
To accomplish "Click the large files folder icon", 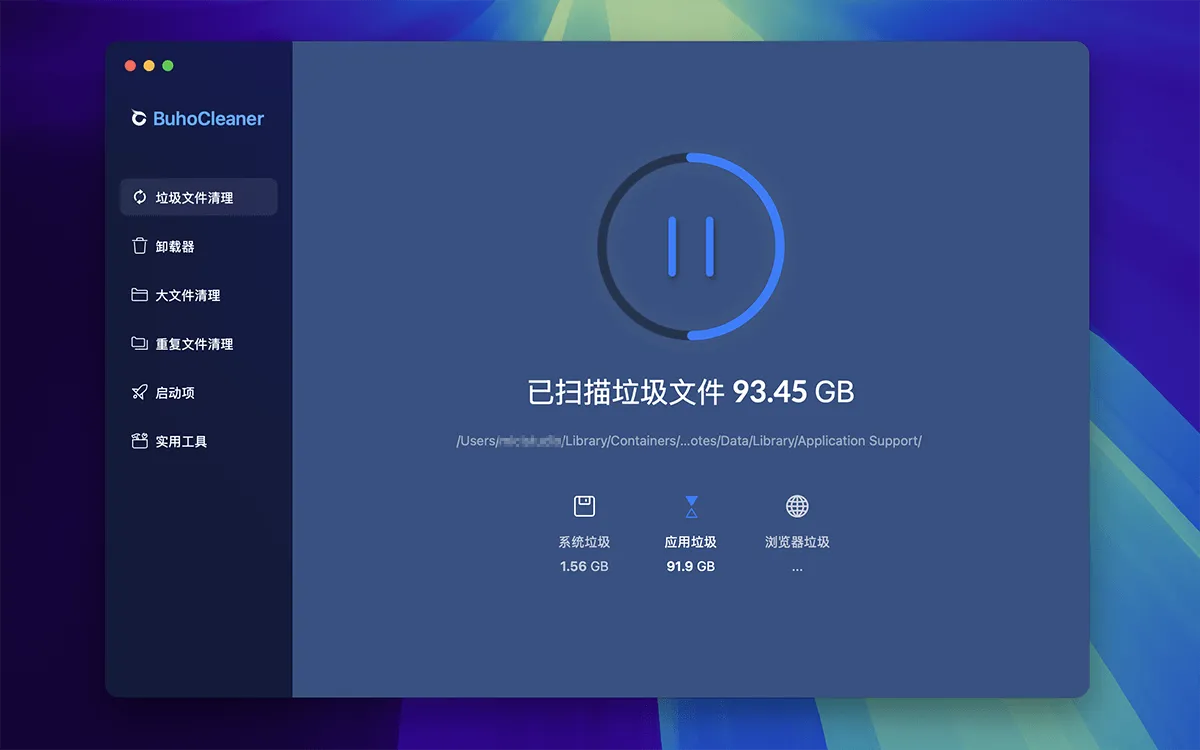I will (x=140, y=295).
